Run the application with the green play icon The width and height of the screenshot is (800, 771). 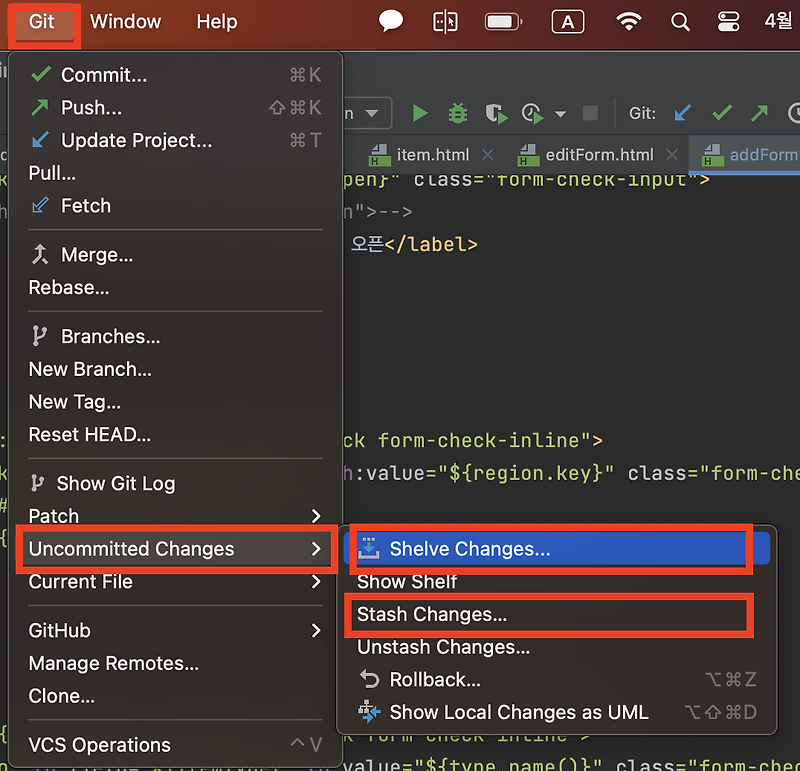point(419,112)
